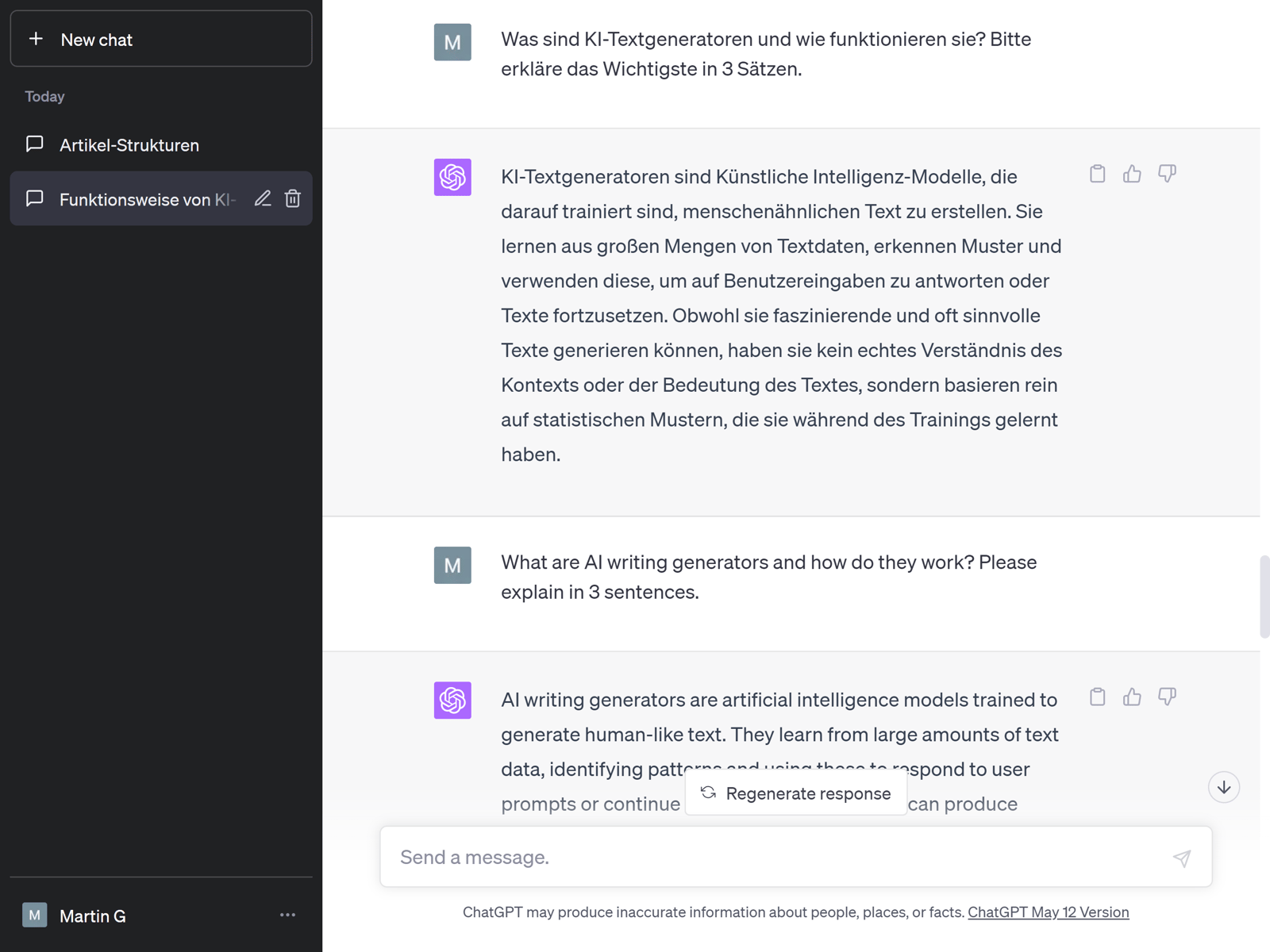Regenerate the latest response
This screenshot has height=952, width=1270.
(x=796, y=793)
